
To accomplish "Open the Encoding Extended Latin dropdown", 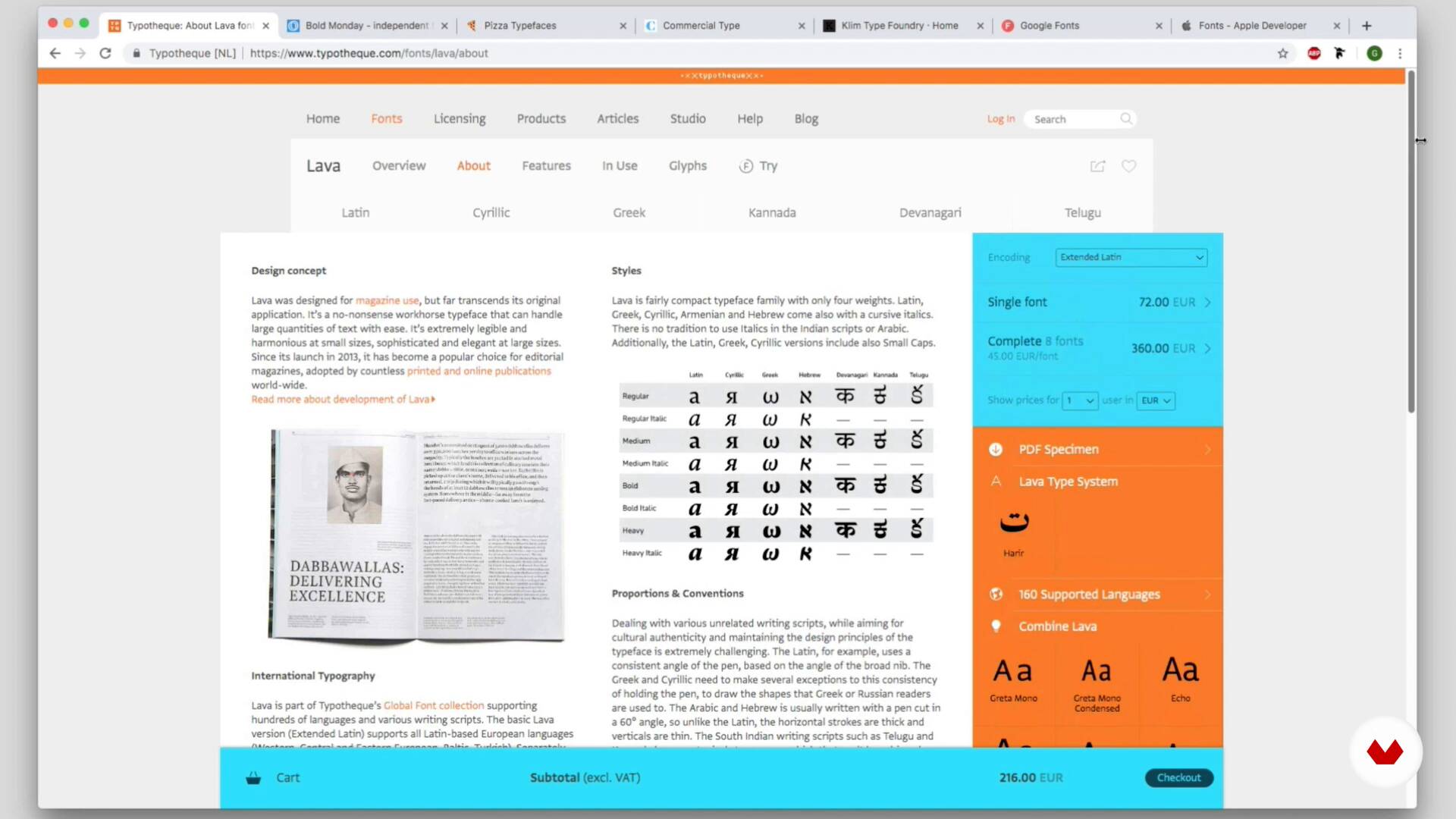I will pyautogui.click(x=1131, y=257).
